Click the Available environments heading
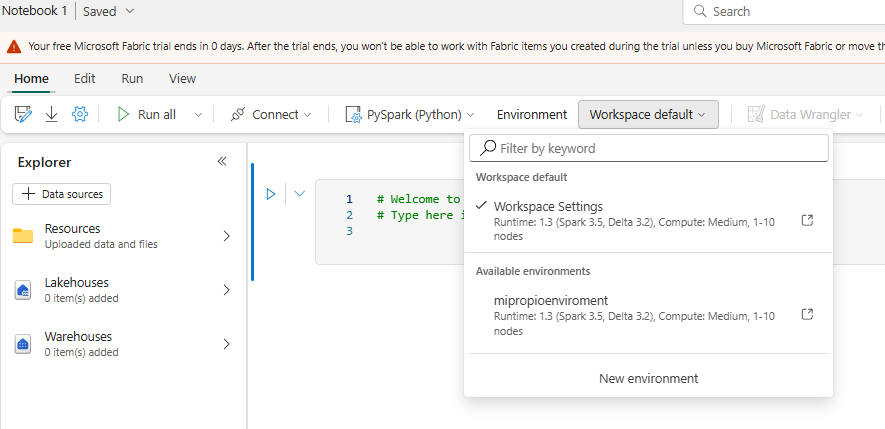This screenshot has height=429, width=885. [x=533, y=271]
